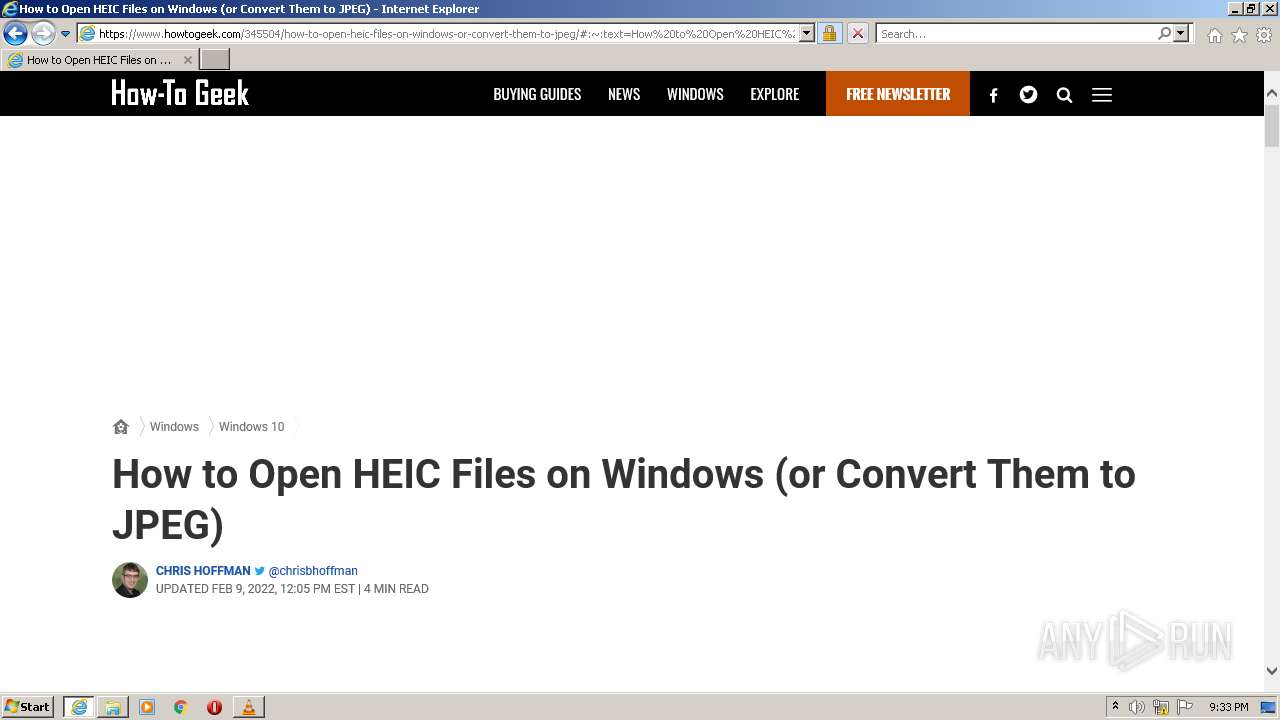Click the Free Newsletter button
The height and width of the screenshot is (720, 1280).
[x=898, y=94]
